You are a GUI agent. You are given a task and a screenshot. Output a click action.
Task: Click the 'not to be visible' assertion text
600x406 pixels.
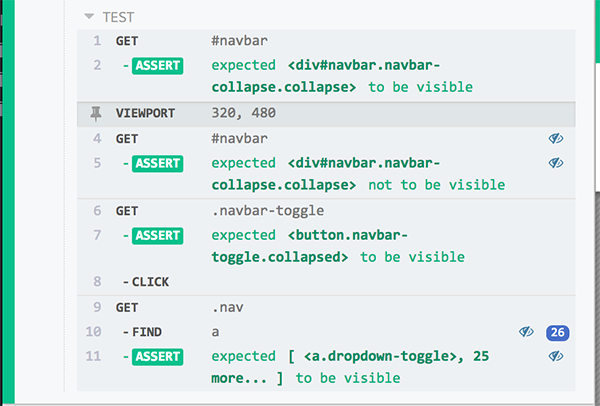(435, 185)
